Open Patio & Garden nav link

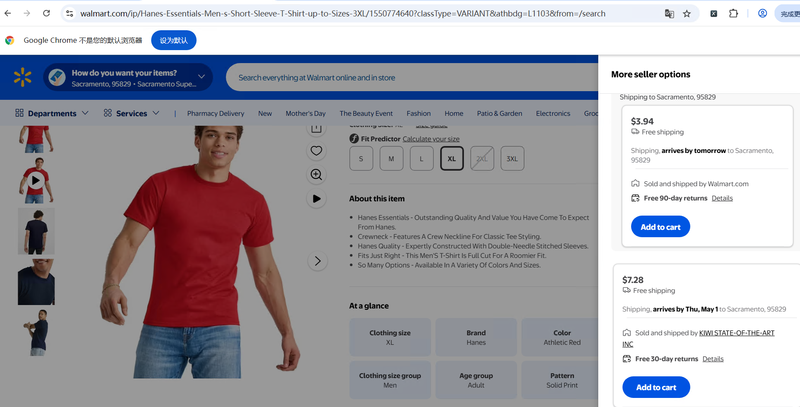click(x=499, y=113)
